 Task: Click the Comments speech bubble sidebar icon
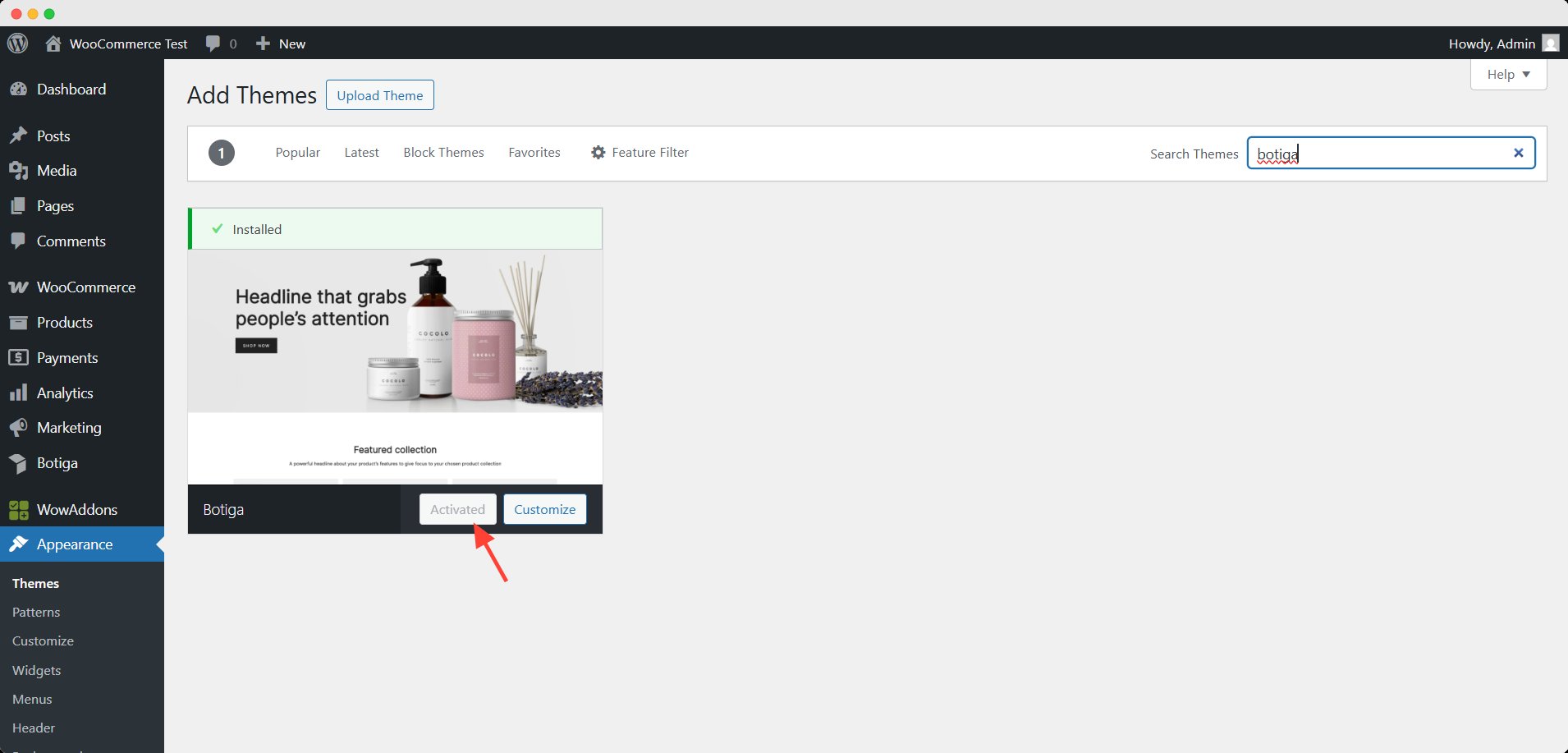pos(18,241)
